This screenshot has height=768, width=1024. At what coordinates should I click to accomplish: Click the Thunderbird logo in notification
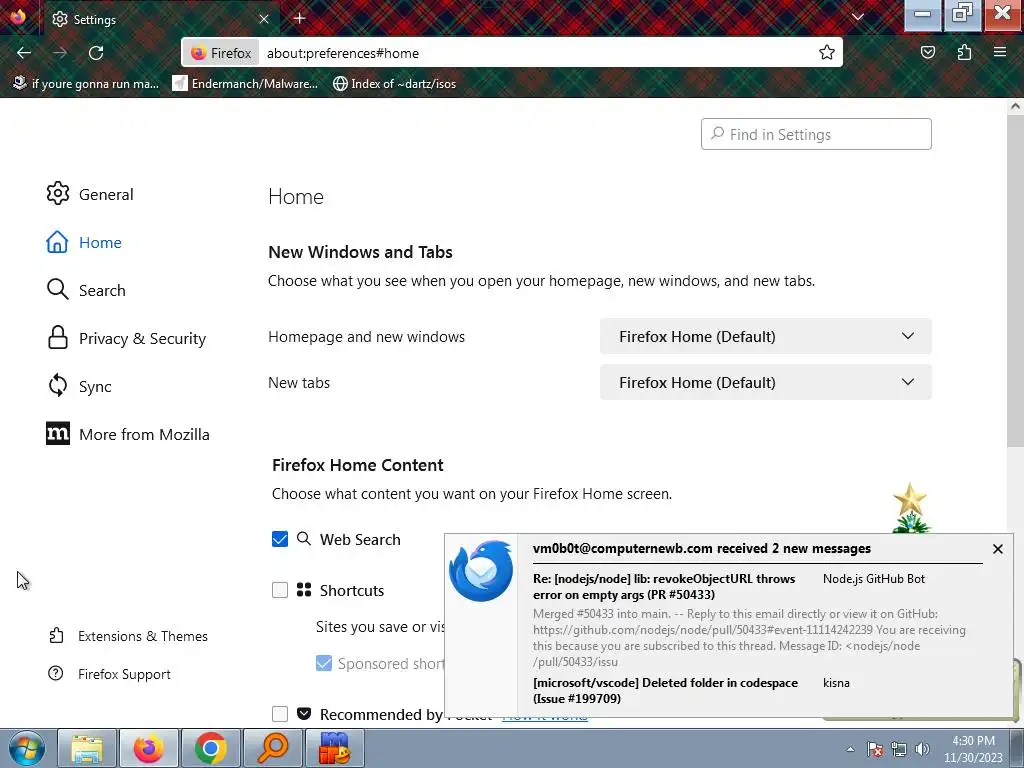pos(481,571)
